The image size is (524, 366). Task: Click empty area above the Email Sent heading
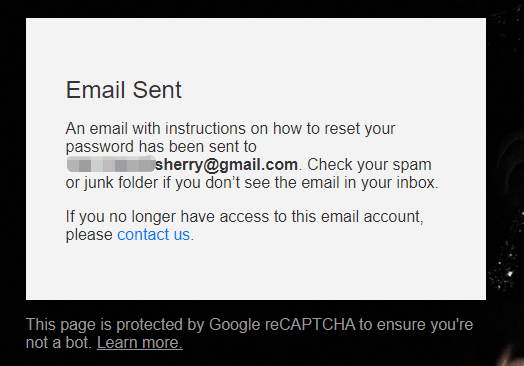pos(256,47)
